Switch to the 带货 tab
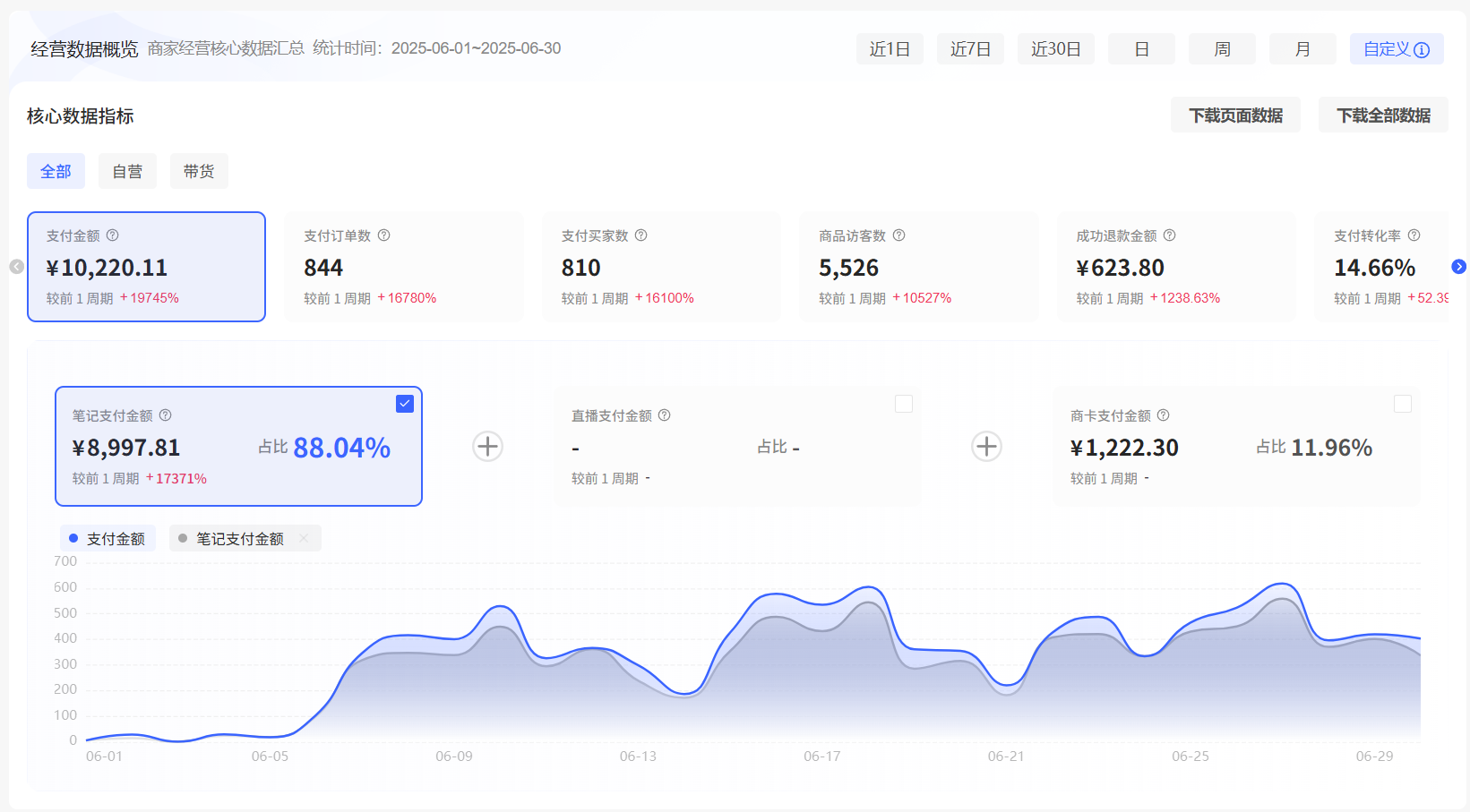The height and width of the screenshot is (812, 1470). point(199,171)
